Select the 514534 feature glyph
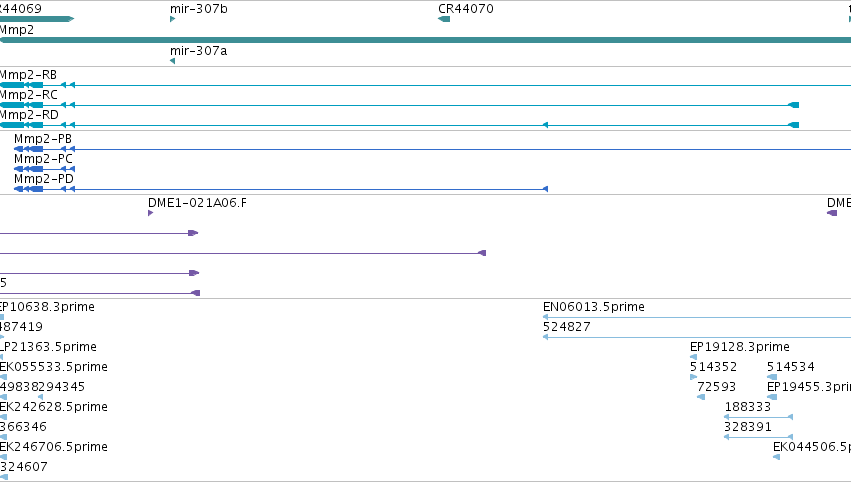 coord(772,377)
